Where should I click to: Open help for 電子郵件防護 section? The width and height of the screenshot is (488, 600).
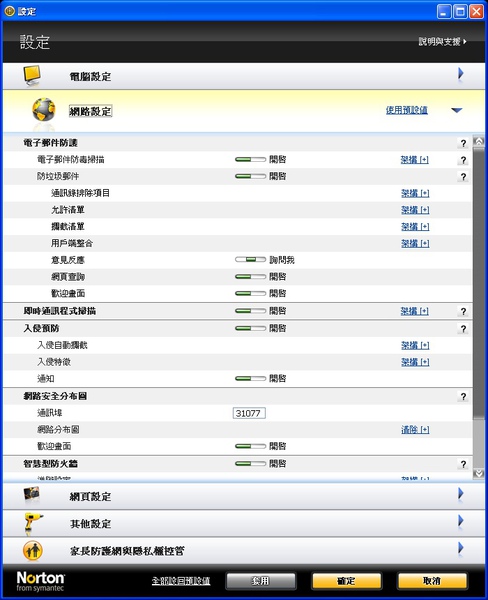point(463,143)
